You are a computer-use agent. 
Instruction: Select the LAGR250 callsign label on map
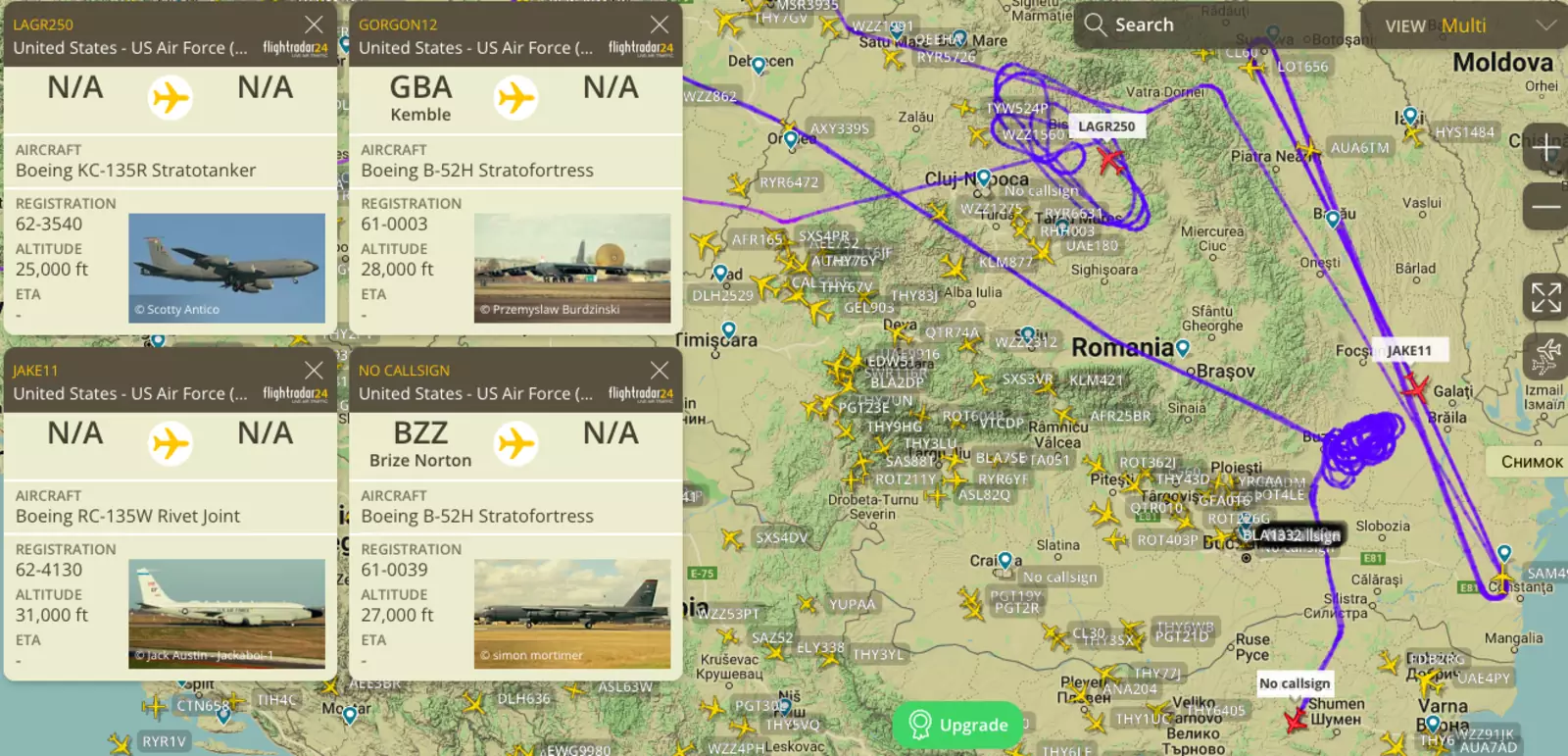(1106, 126)
